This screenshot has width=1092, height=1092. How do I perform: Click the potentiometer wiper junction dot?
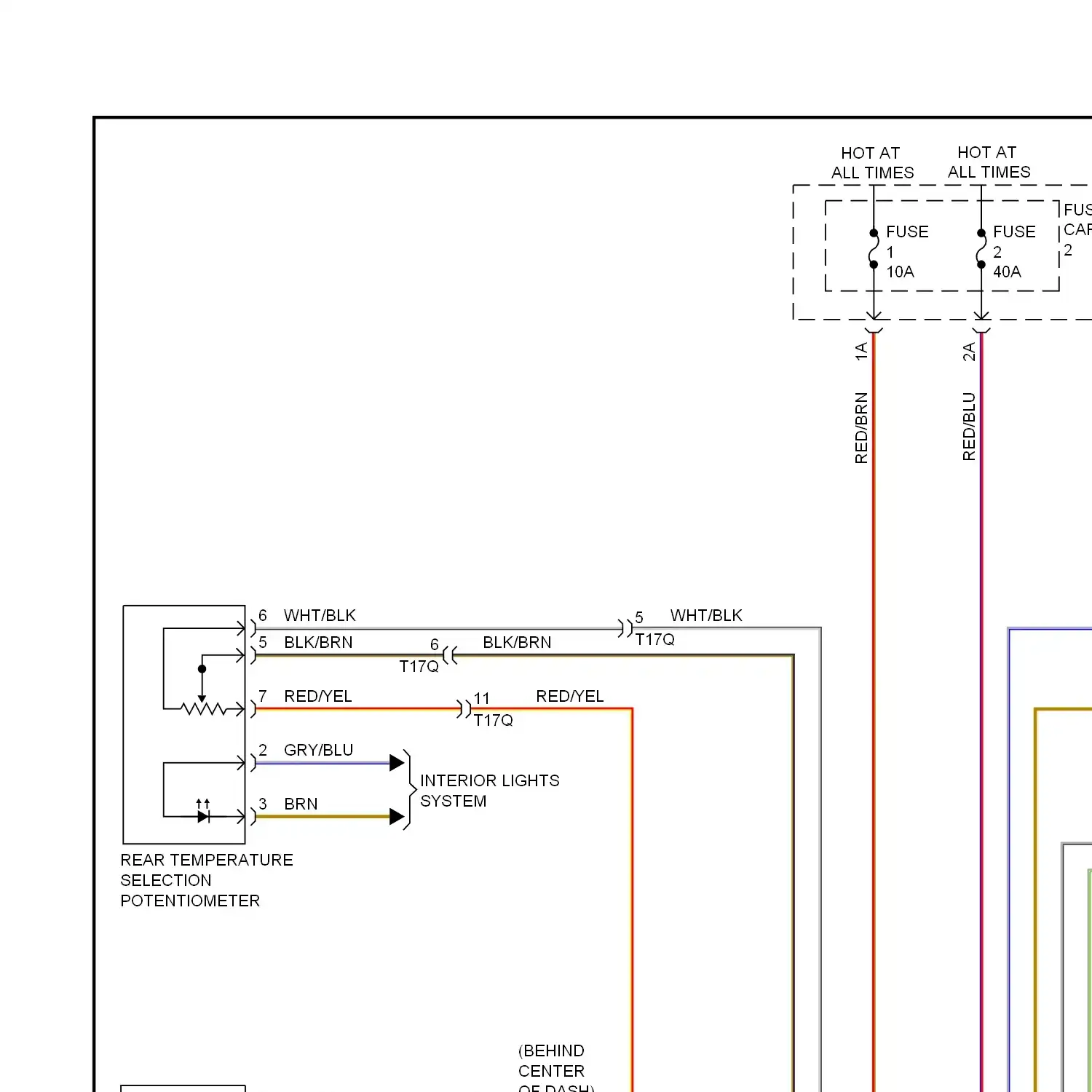pos(202,668)
